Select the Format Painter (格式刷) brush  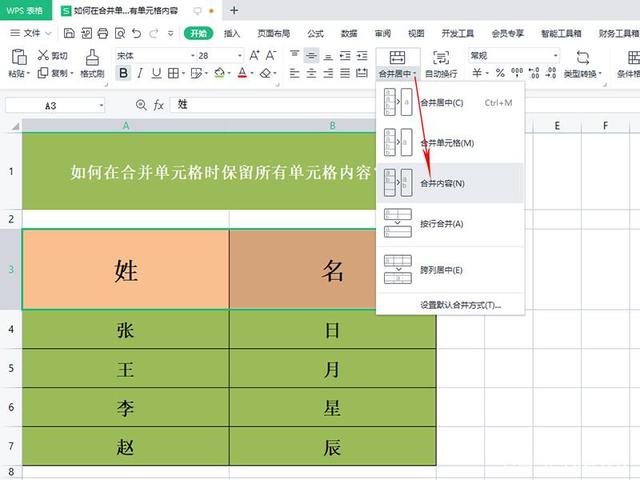(x=92, y=58)
